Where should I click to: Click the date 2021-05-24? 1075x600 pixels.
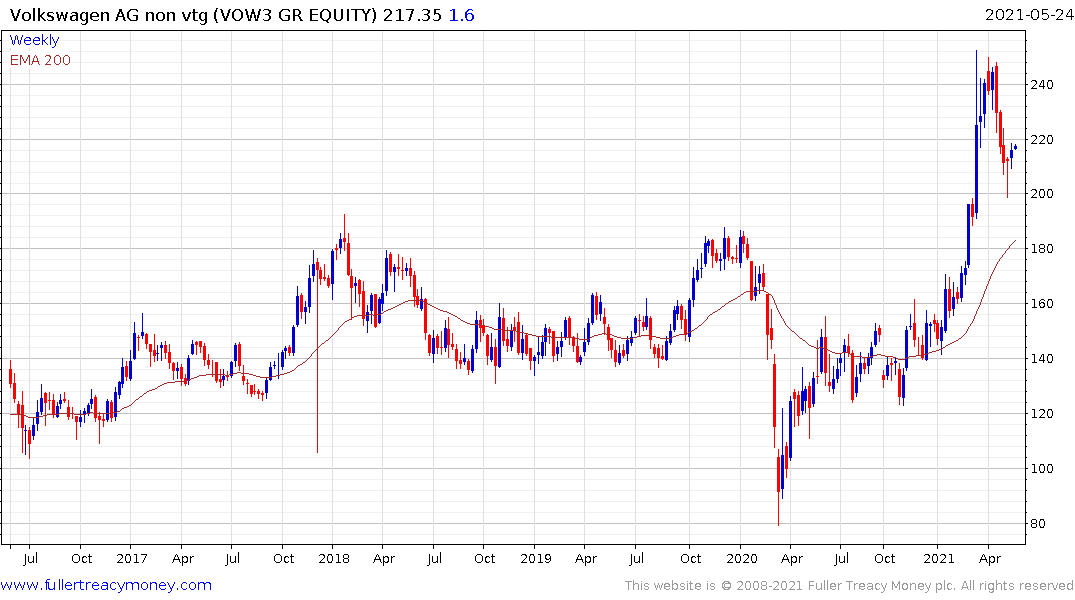[1028, 15]
